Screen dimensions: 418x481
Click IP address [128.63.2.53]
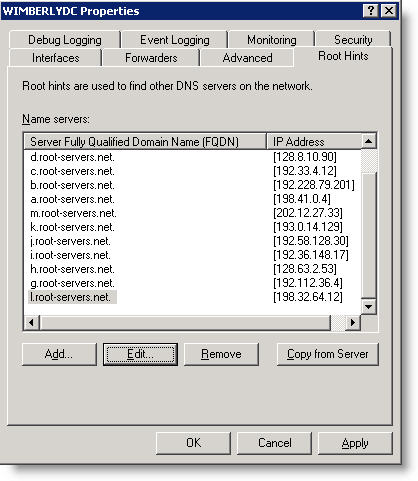[305, 269]
